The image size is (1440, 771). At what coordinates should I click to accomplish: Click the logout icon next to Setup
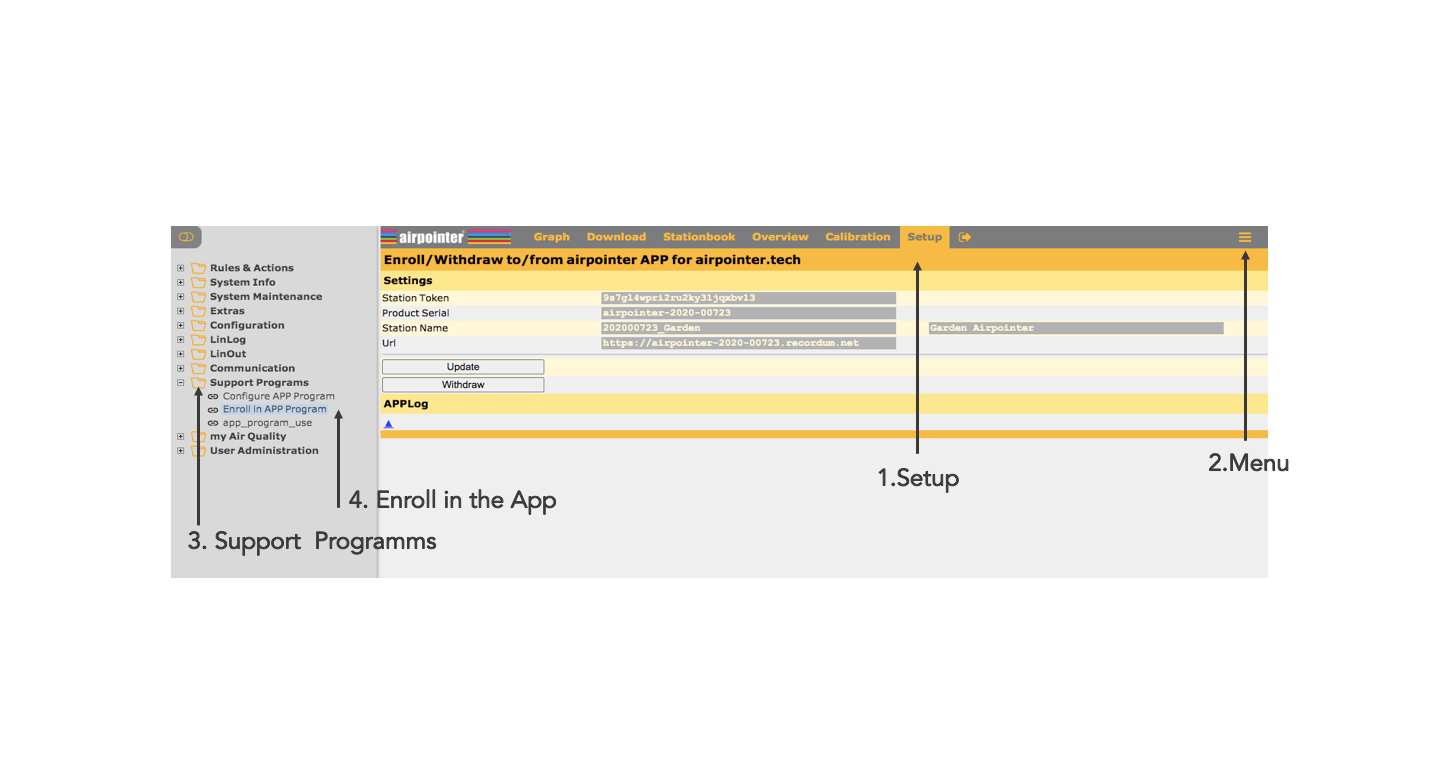pos(965,237)
